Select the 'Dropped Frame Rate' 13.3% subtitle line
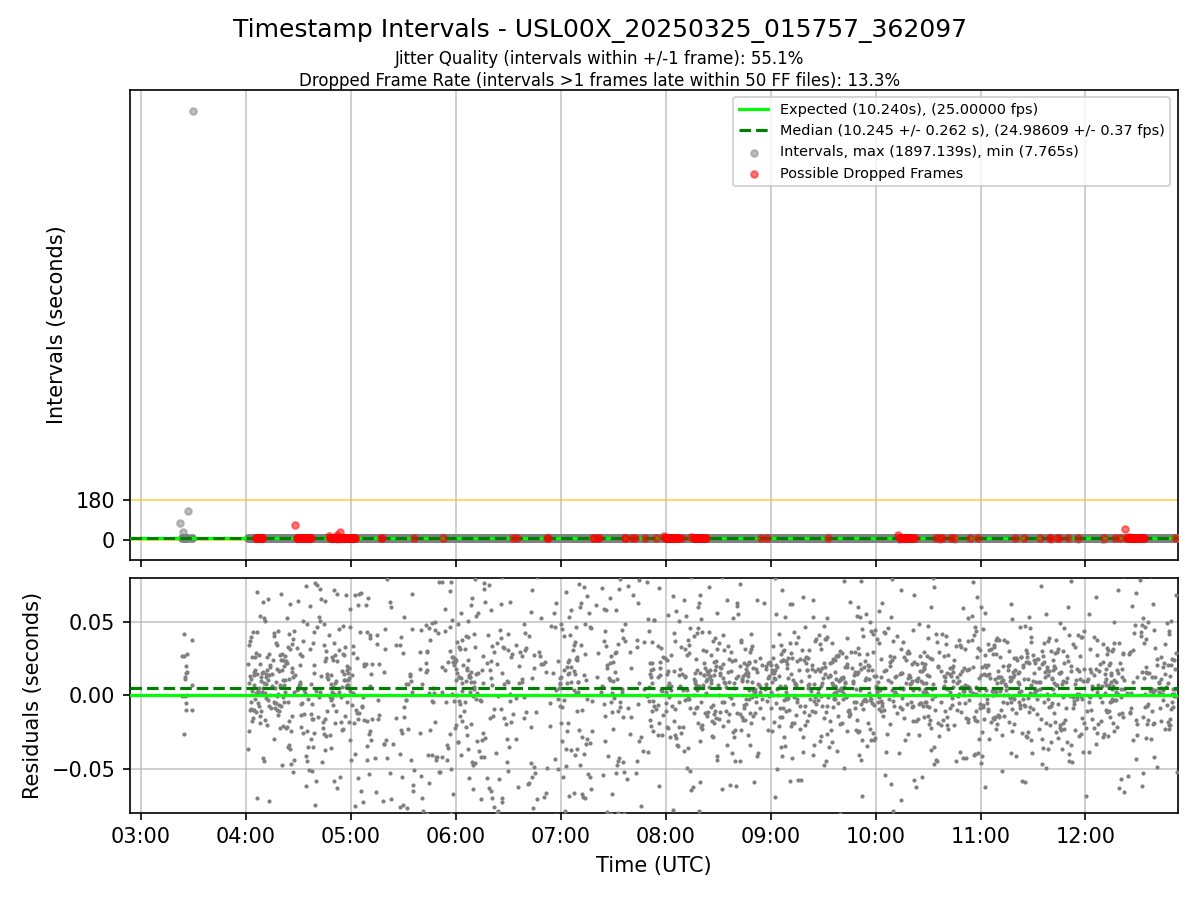The image size is (1200, 900). tap(599, 80)
